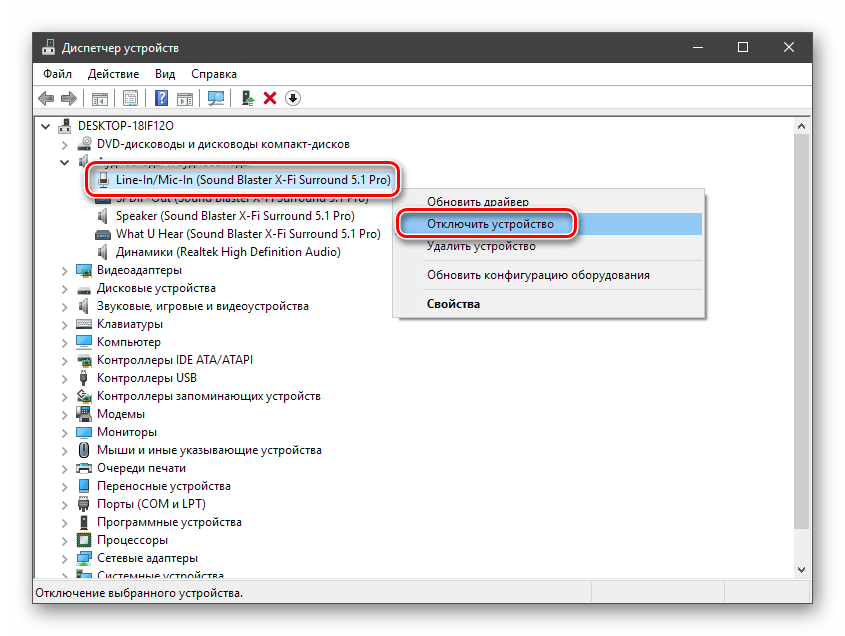Click the update driver green arrow icon
Image resolution: width=845 pixels, height=636 pixels.
248,98
